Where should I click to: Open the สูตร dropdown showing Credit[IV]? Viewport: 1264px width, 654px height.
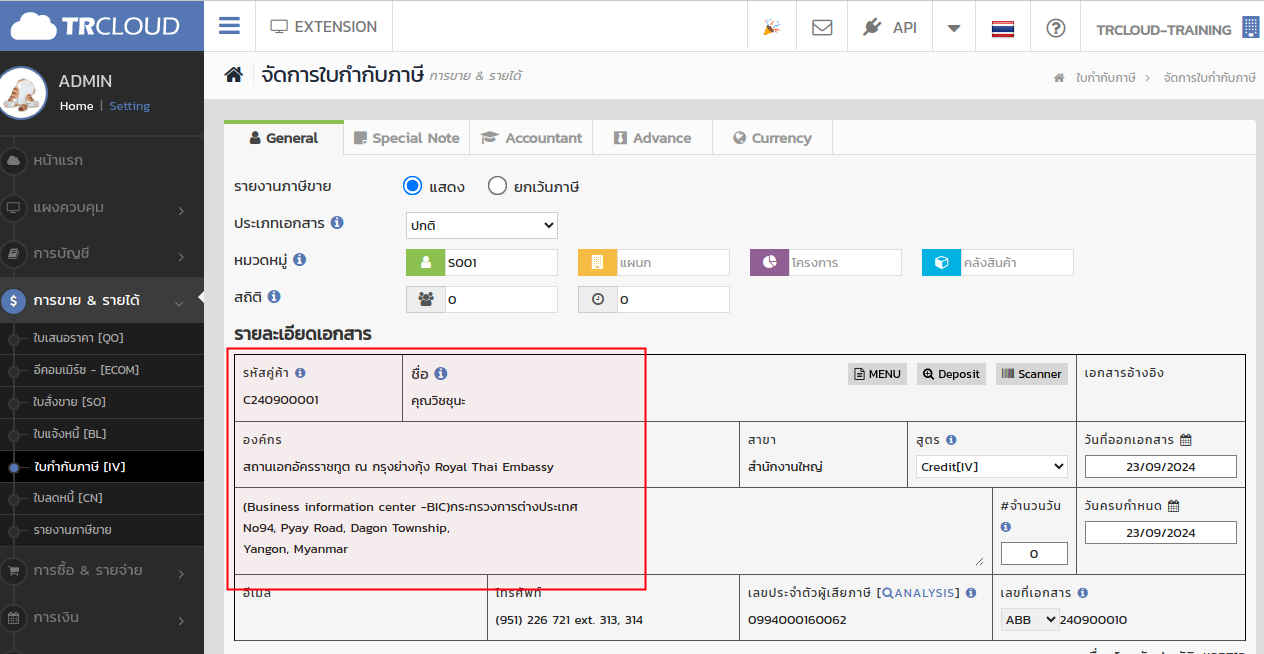pyautogui.click(x=992, y=466)
